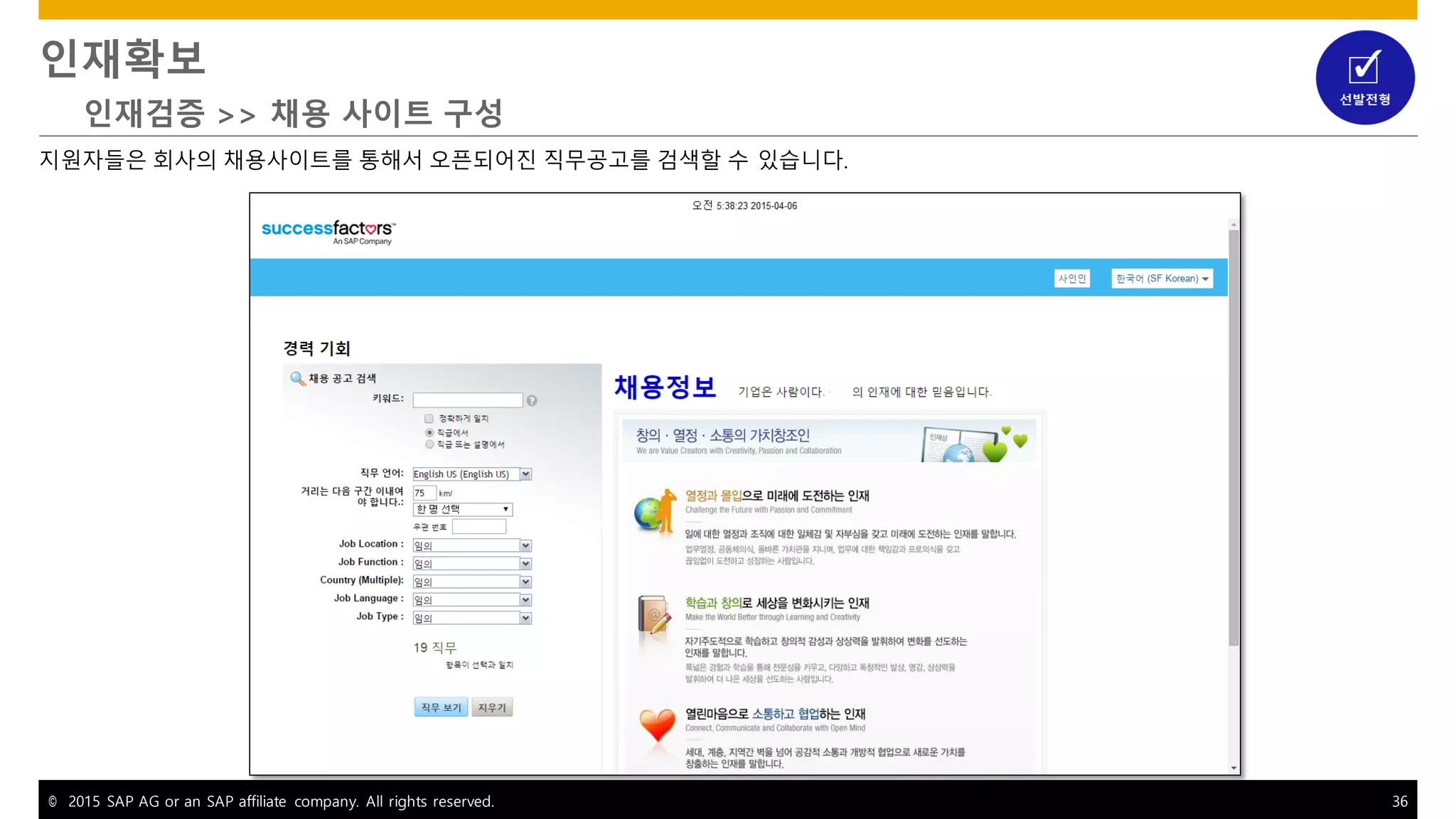The image size is (1456, 819).
Task: Select the 직급 또는 설명에서 radio button
Action: (x=429, y=444)
